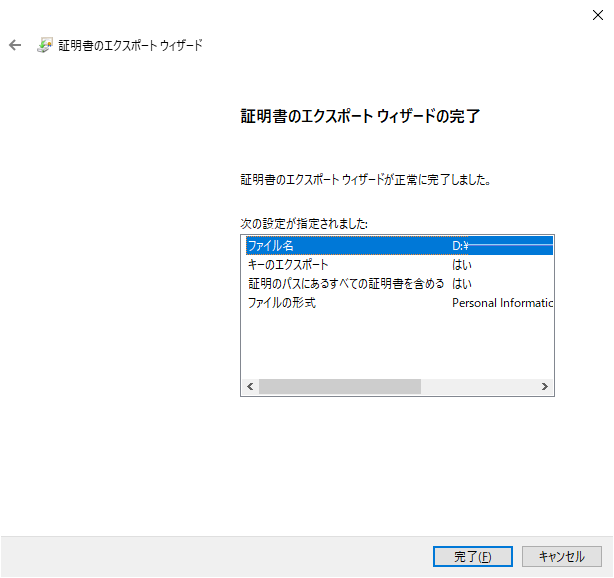
Task: Close the wizard with the X button
Action: click(x=598, y=15)
